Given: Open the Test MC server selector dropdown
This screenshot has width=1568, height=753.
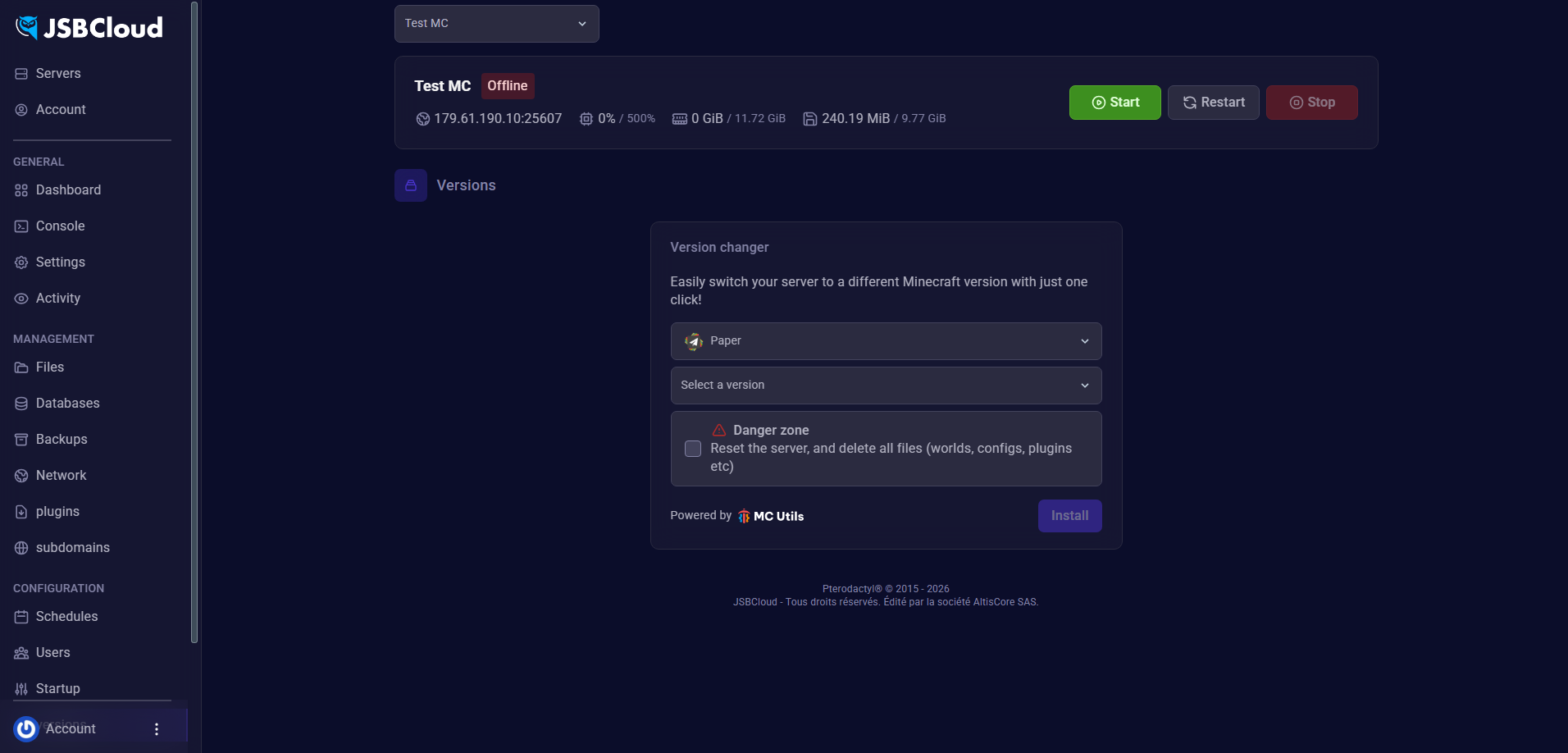Looking at the screenshot, I should 496,24.
